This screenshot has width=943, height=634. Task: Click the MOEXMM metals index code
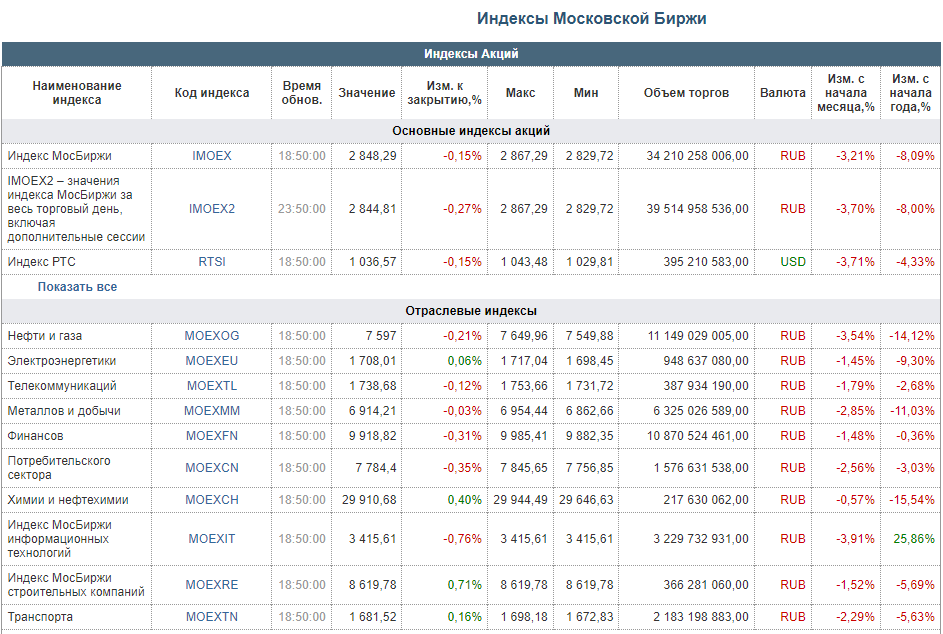(212, 411)
